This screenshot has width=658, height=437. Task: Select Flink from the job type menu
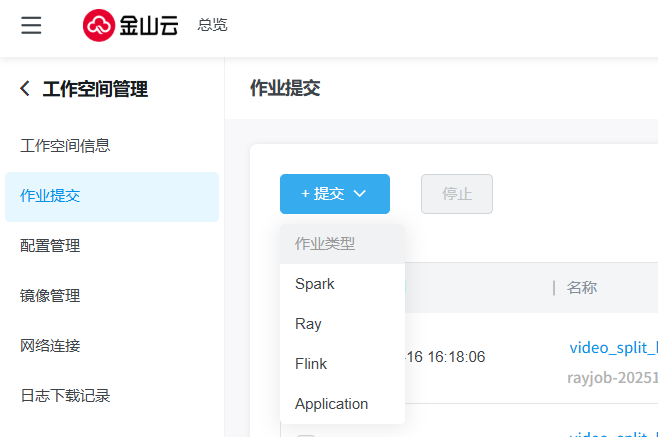311,364
